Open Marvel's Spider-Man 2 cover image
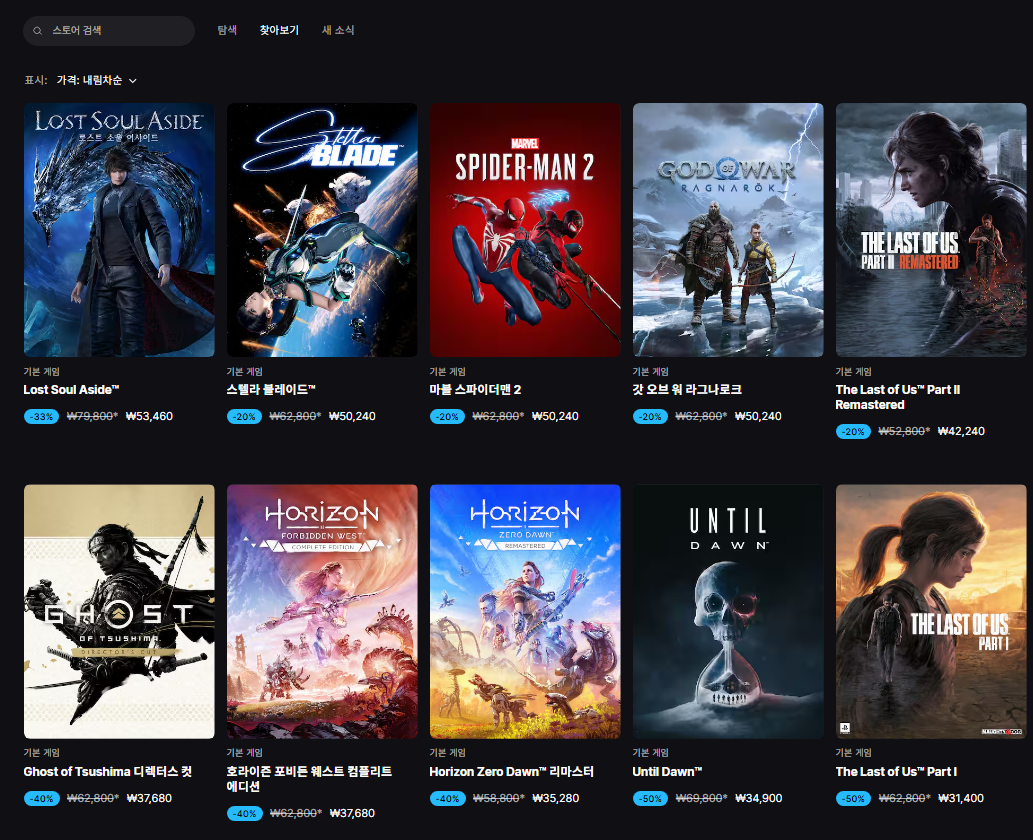1033x840 pixels. (x=525, y=230)
